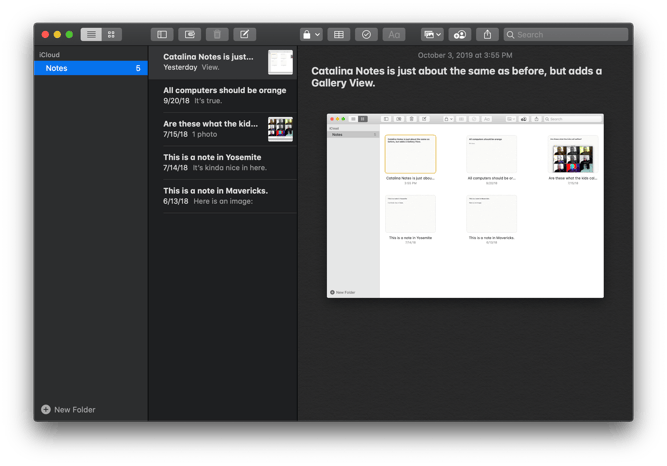Image resolution: width=667 pixels, height=466 pixels.
Task: Click the green full screen button
Action: (69, 34)
